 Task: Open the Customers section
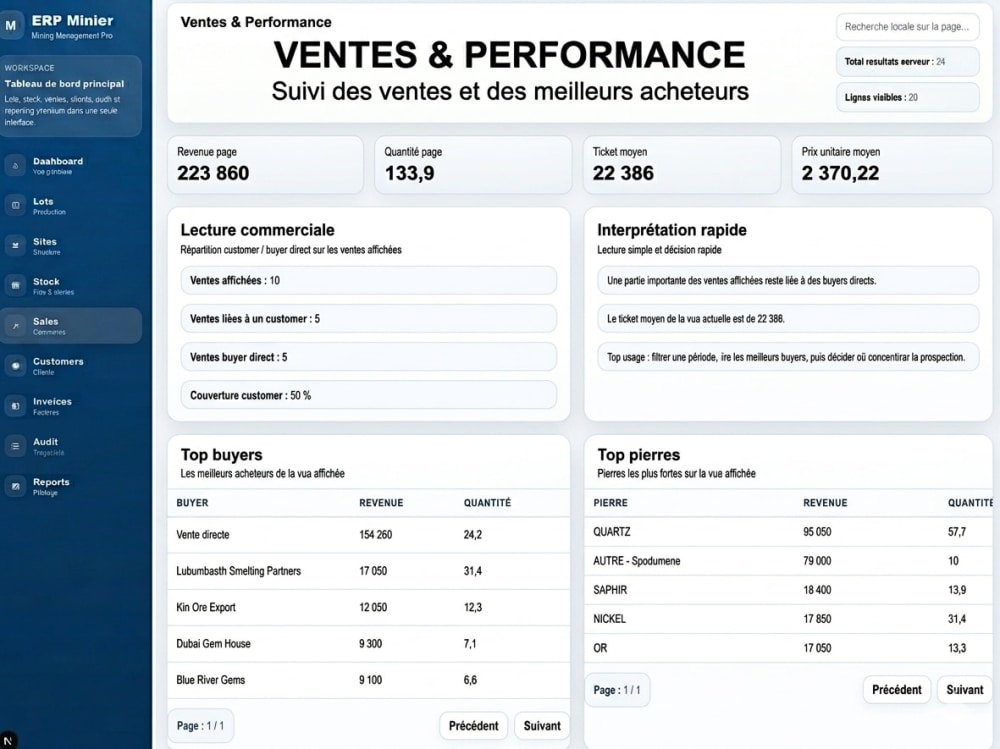pos(71,366)
